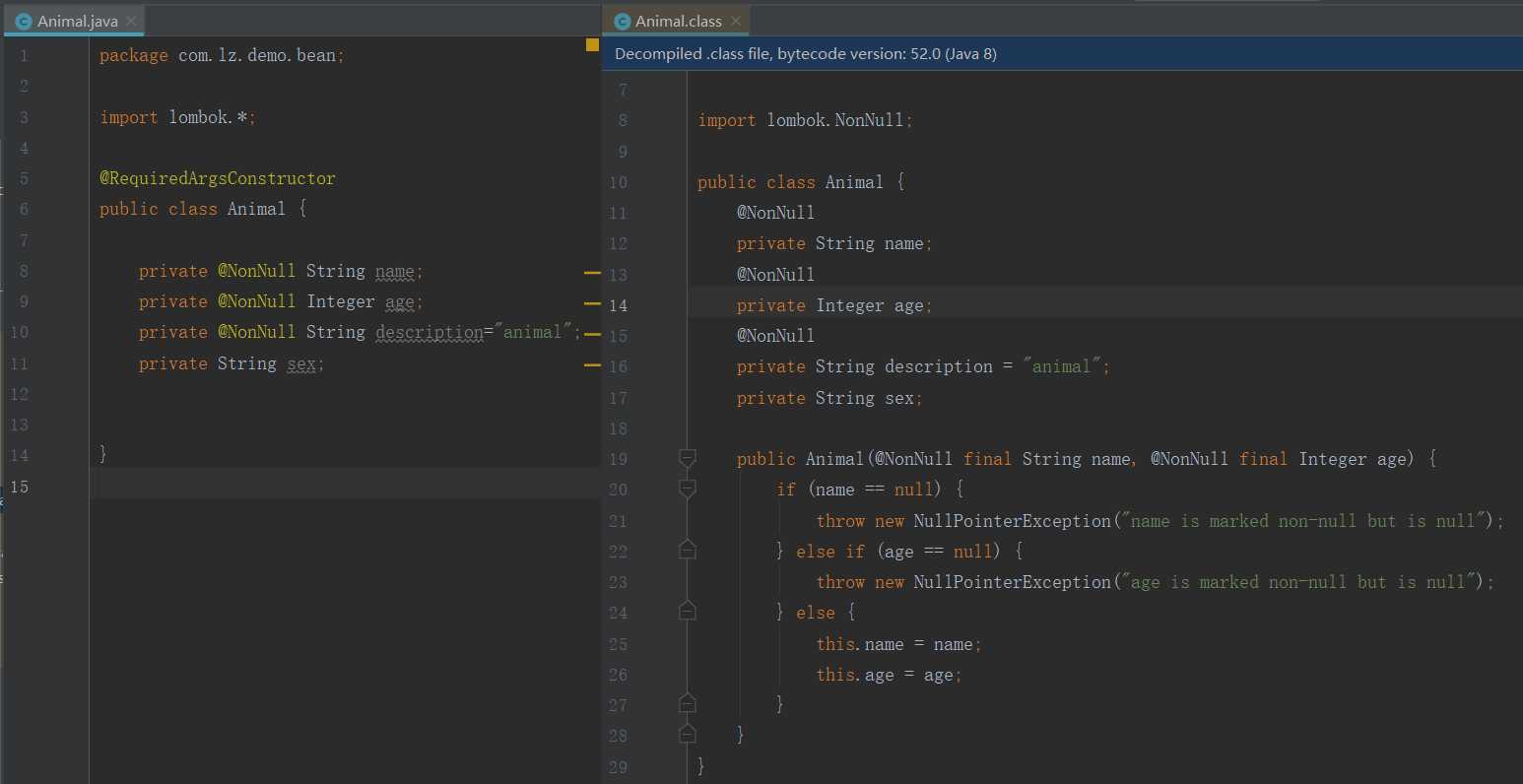Close the Animal.java tab
Screen dimensions: 1523x784
132,21
